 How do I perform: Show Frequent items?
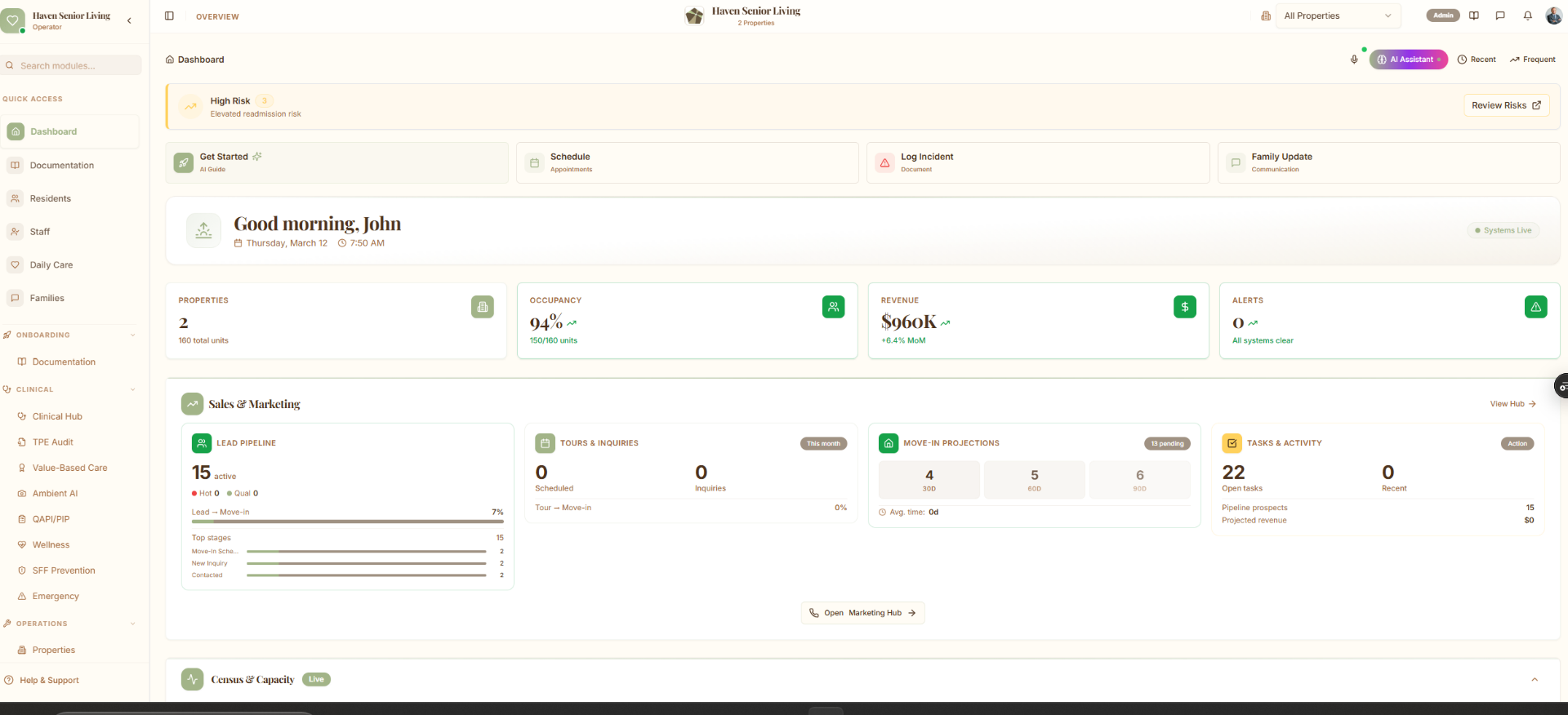coord(1533,60)
